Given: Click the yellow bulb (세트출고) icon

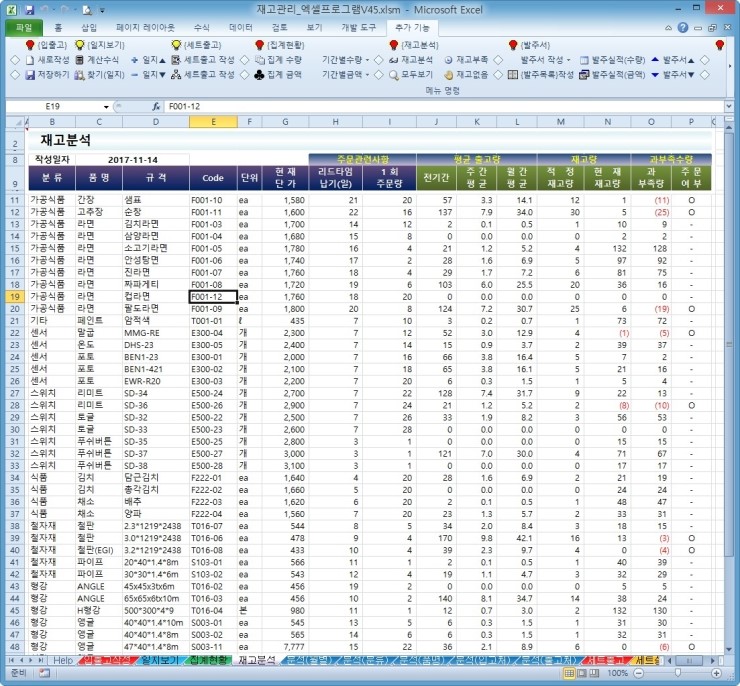Looking at the screenshot, I should (x=176, y=45).
